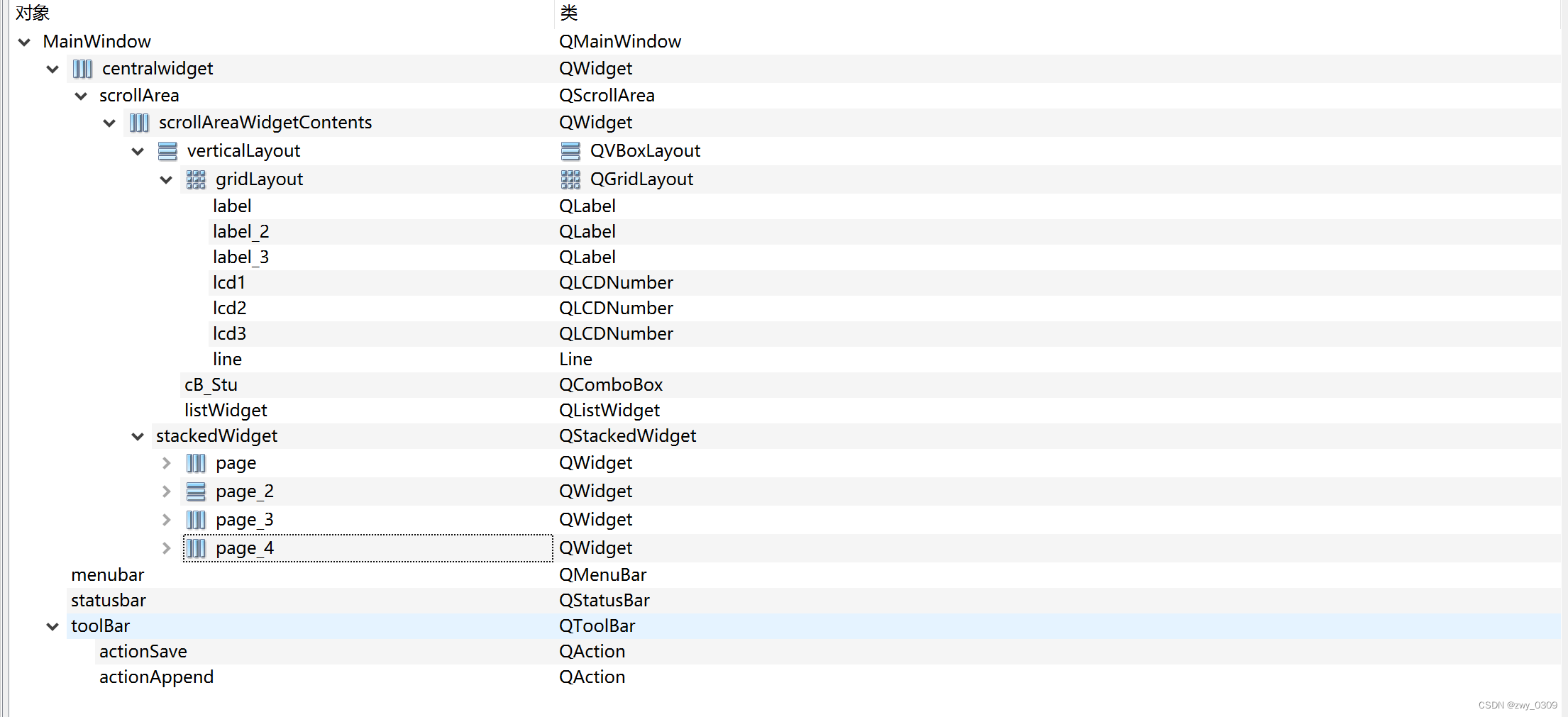Viewport: 1568px width, 717px height.
Task: Click QLCDNumber class in lcd2 row
Action: (616, 309)
